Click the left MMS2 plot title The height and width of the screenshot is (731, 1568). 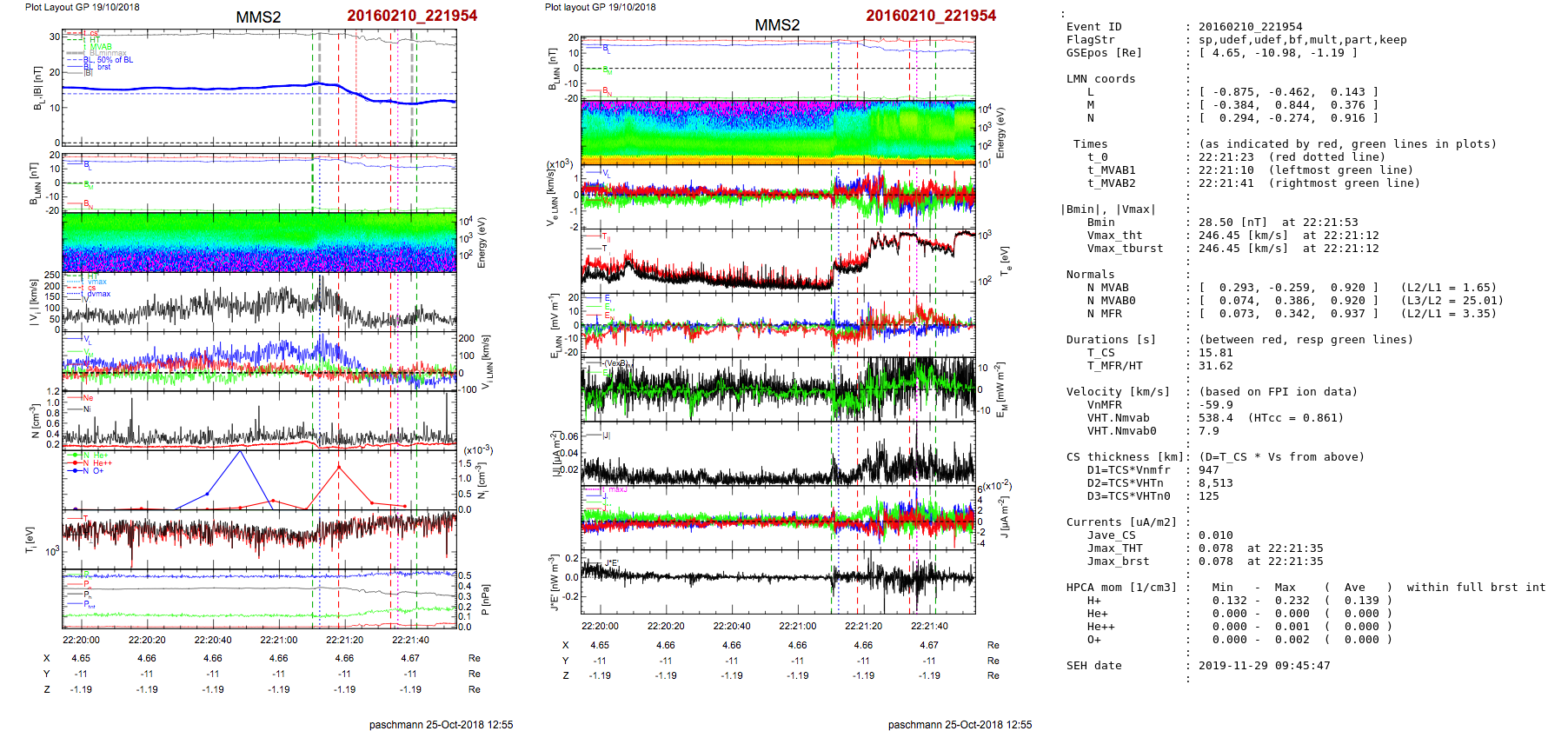(x=258, y=17)
